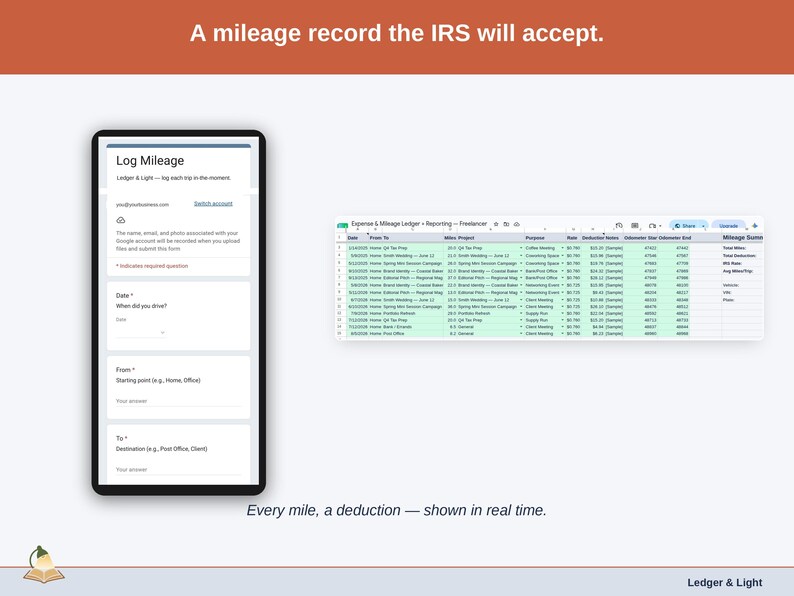Click the spreadsheet title 'Expense & Mileage Ledger + Reporting'
The height and width of the screenshot is (596, 794).
coord(419,223)
